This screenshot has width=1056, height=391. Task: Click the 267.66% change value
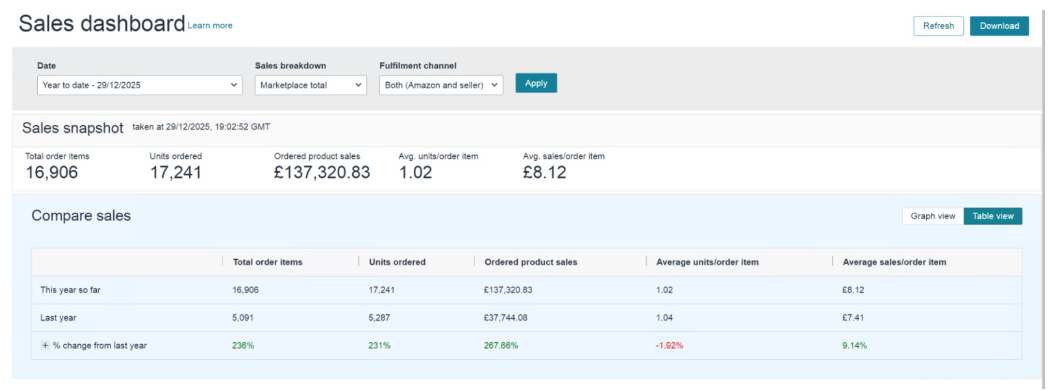coord(501,345)
